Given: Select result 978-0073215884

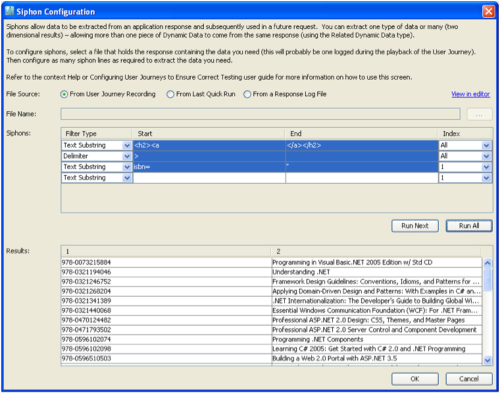Looking at the screenshot, I should pos(166,262).
